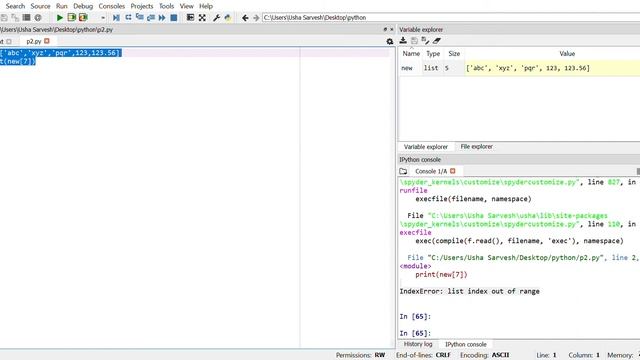Viewport: 640px width, 360px height.
Task: Run current cell toolbar icon
Action: tap(71, 18)
